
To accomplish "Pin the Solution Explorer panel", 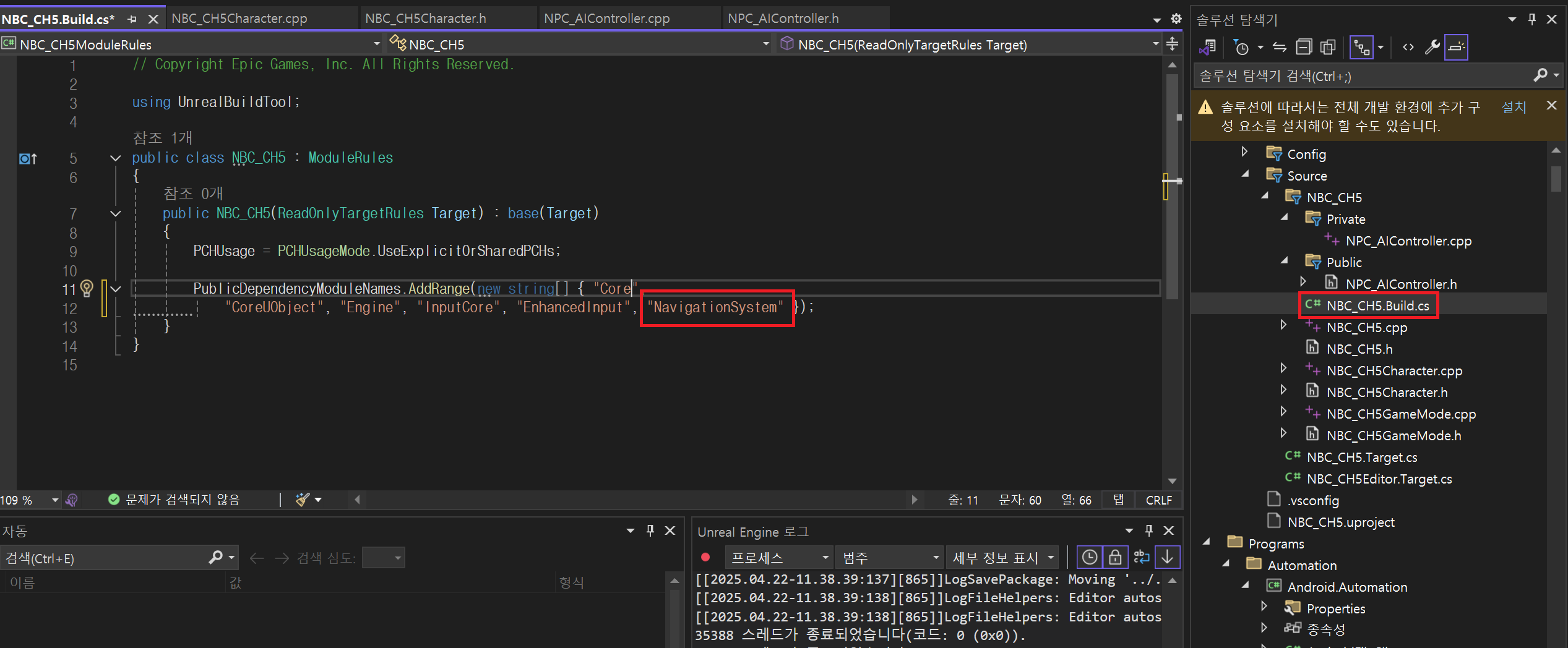I will coord(1531,19).
